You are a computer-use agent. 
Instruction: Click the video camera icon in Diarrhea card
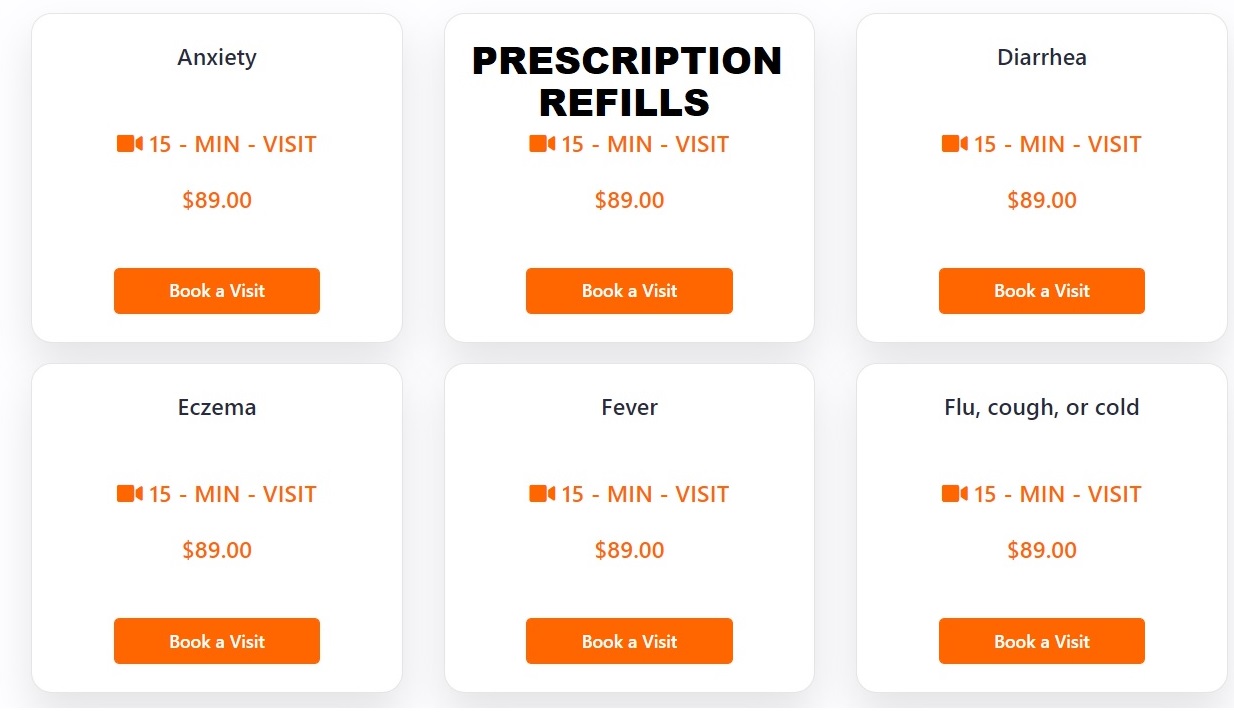955,144
